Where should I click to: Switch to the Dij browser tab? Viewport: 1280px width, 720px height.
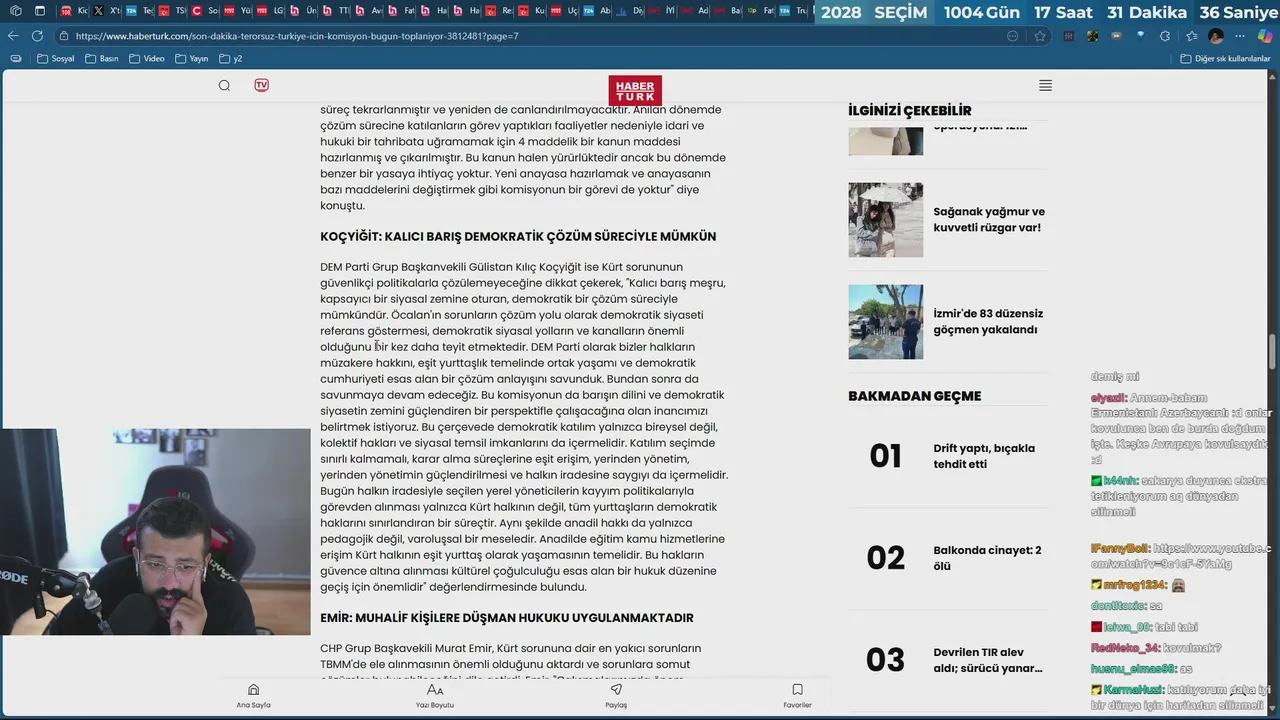628,12
